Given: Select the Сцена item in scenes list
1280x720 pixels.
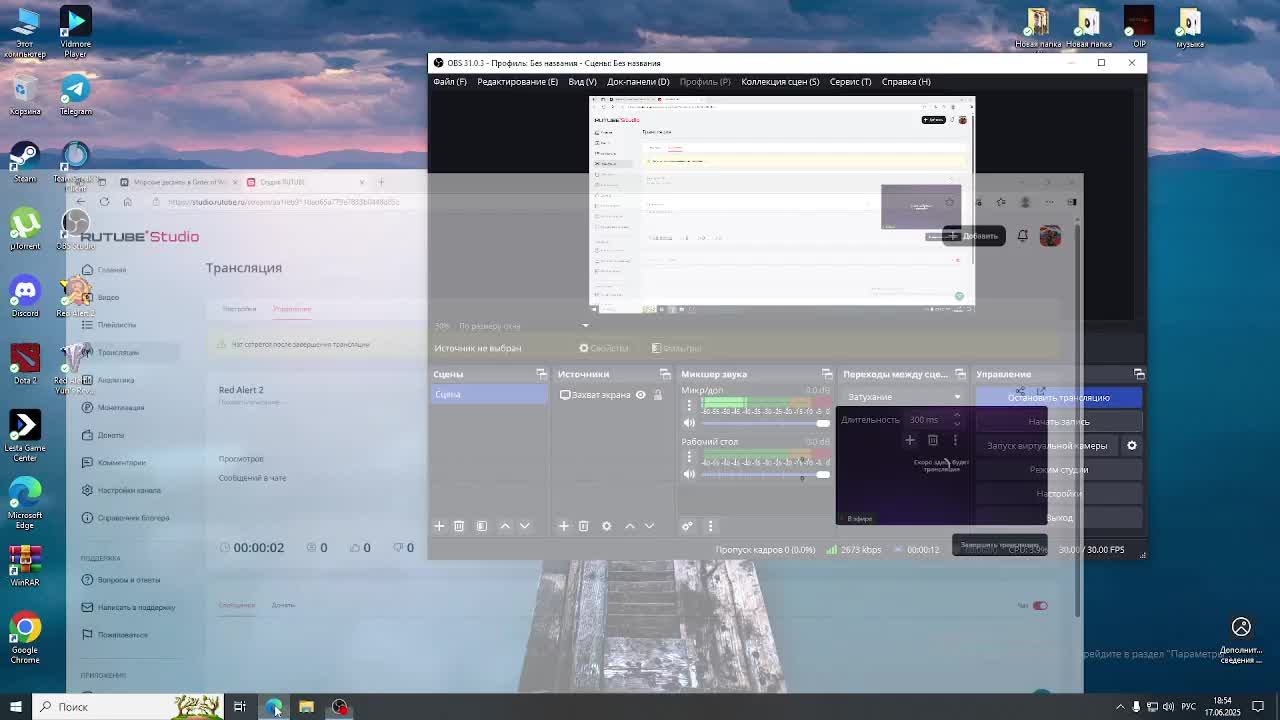Looking at the screenshot, I should [x=489, y=395].
